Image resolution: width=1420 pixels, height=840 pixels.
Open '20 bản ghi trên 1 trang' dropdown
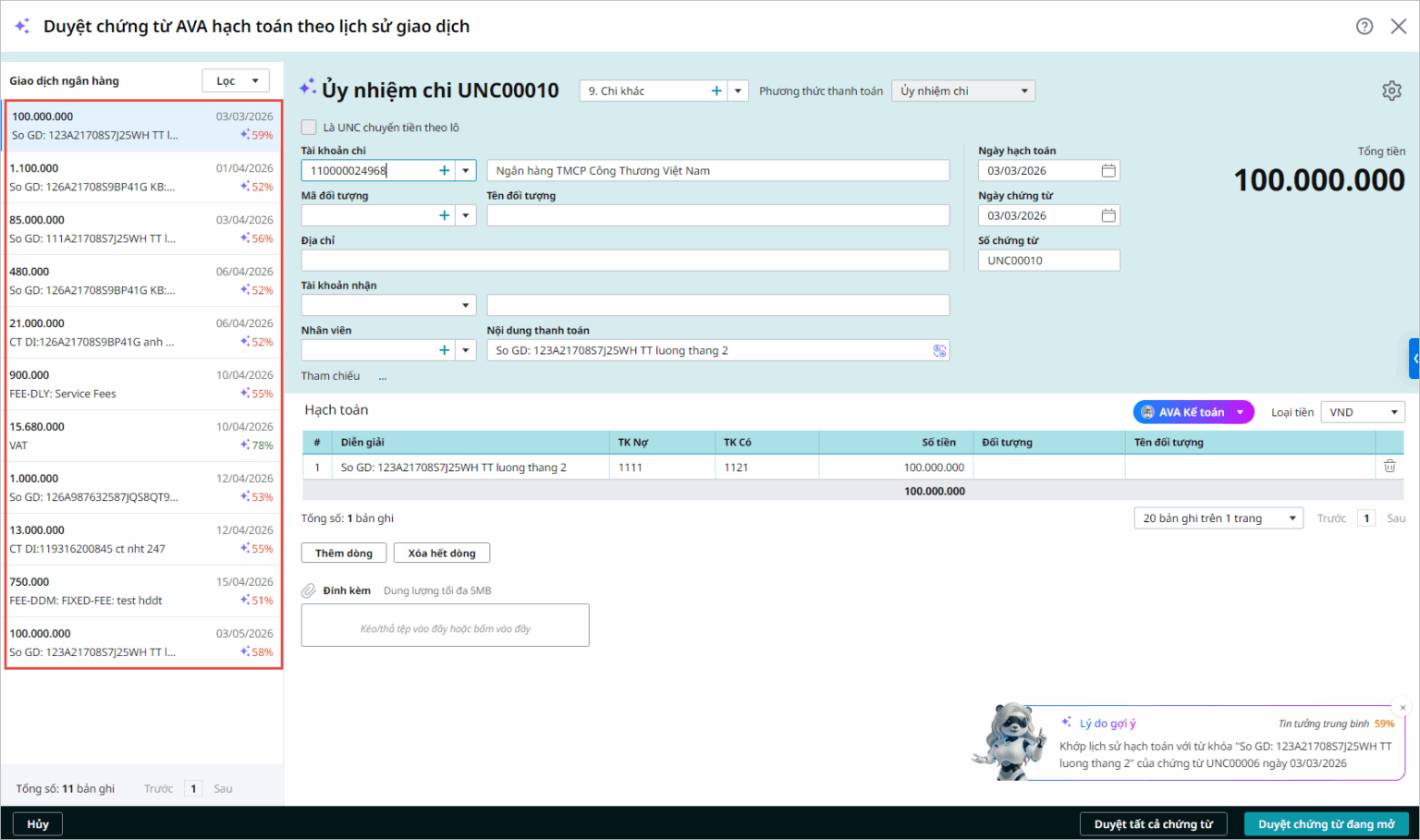point(1218,518)
